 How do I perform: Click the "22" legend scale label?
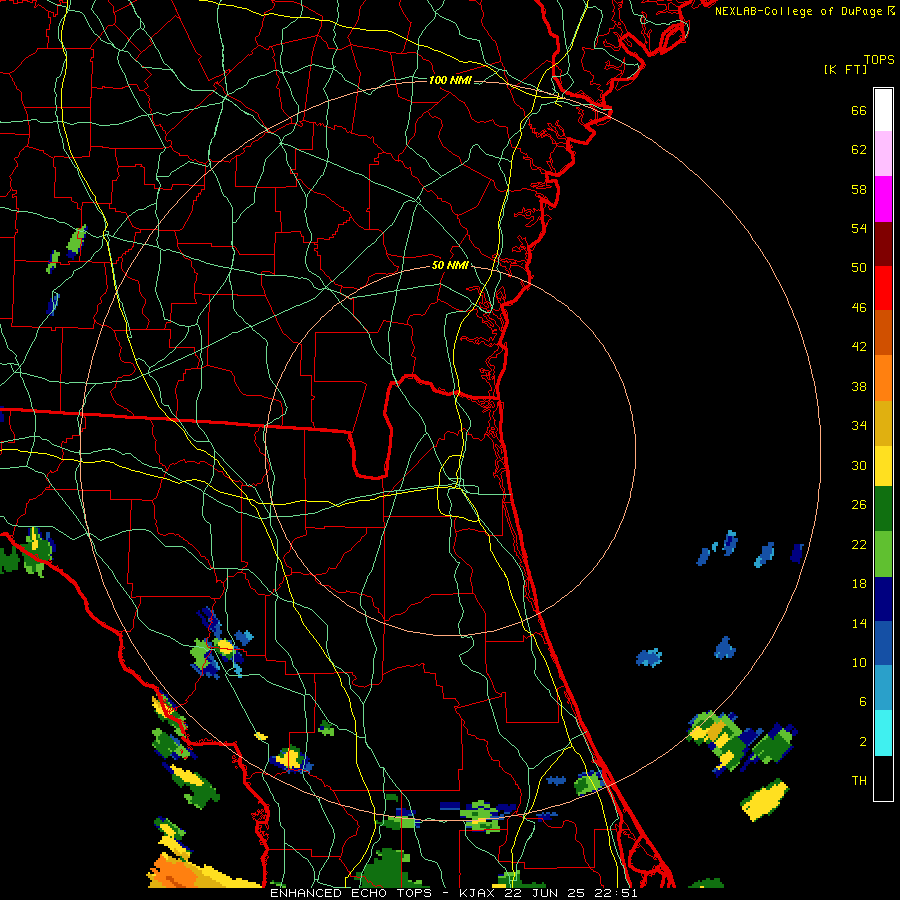859,544
